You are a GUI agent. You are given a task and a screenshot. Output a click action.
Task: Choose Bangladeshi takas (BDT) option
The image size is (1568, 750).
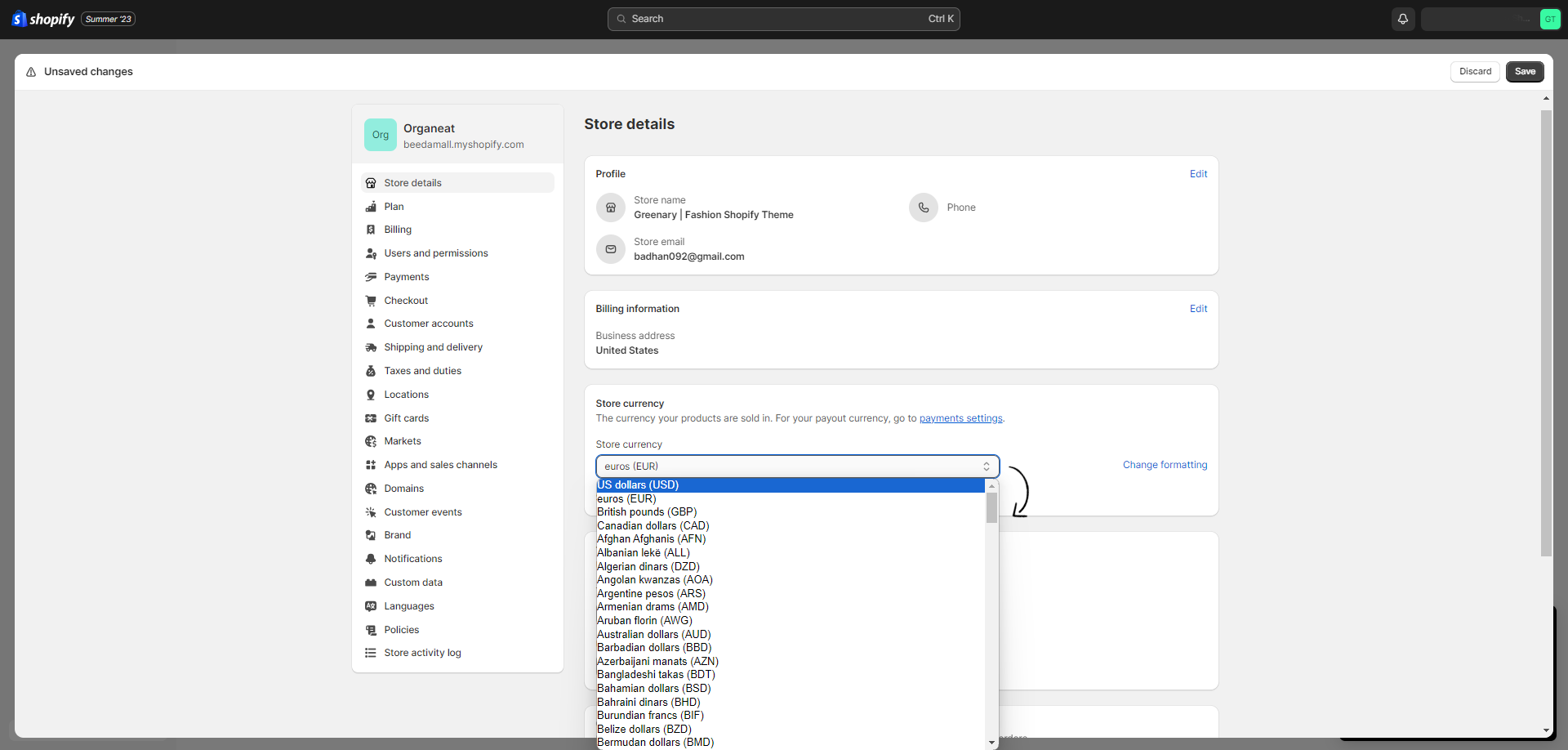(791, 675)
